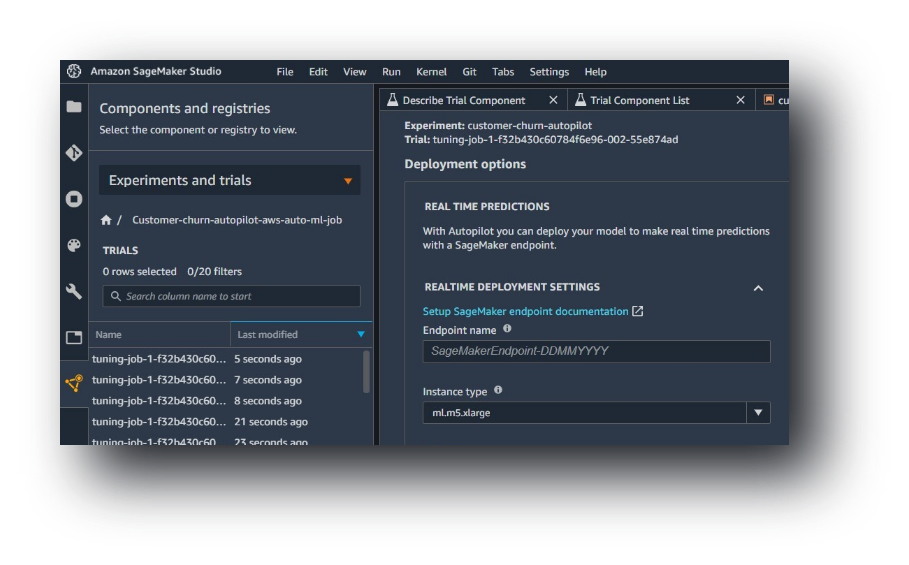Click the Endpoint name info icon
This screenshot has width=909, height=565.
(x=507, y=329)
